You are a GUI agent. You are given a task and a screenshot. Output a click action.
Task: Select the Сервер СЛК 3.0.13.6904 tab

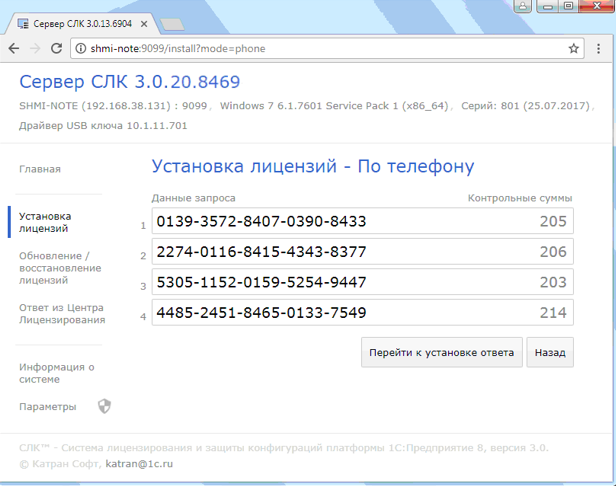pos(82,24)
